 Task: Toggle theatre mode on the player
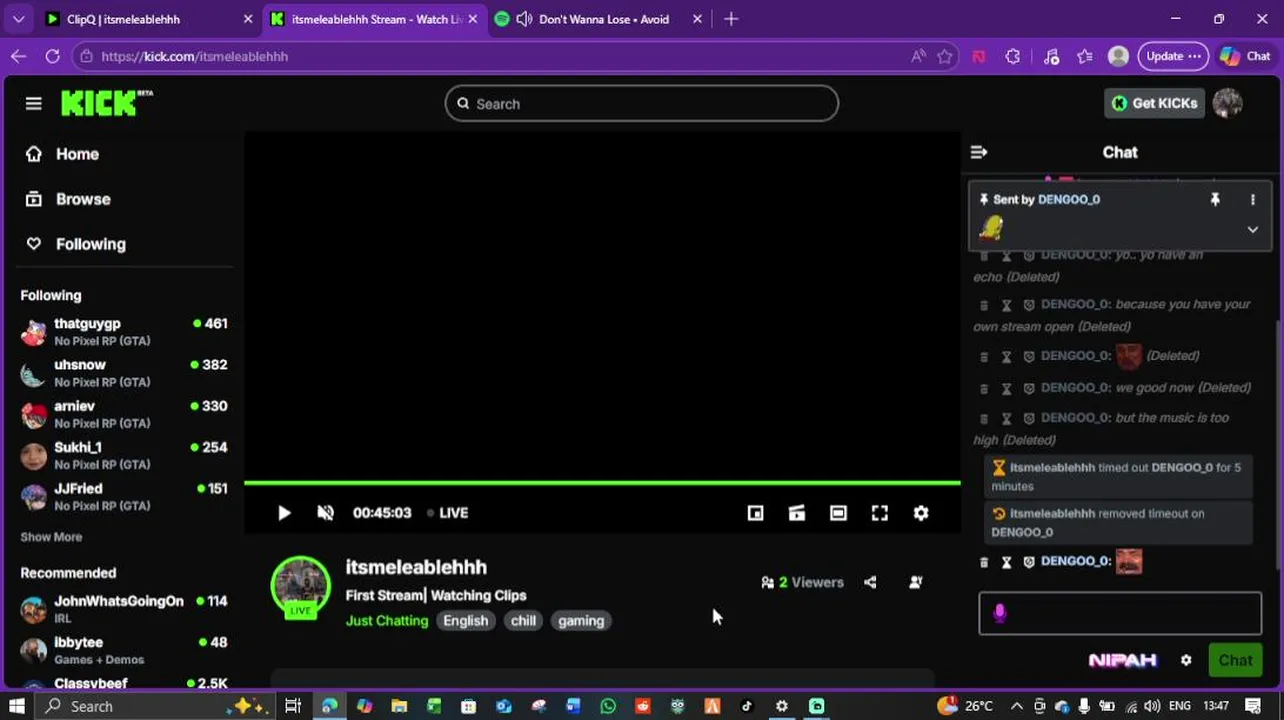tap(838, 513)
